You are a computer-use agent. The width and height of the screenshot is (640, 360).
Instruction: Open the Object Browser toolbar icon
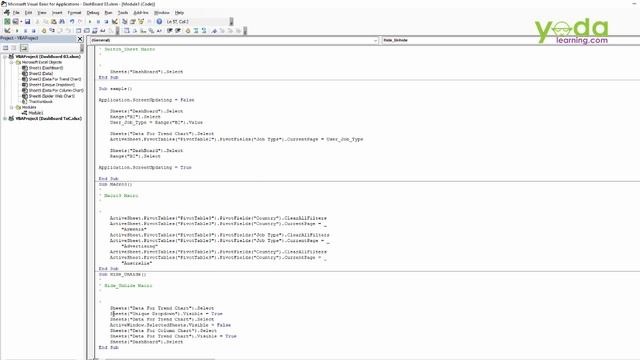coord(141,21)
